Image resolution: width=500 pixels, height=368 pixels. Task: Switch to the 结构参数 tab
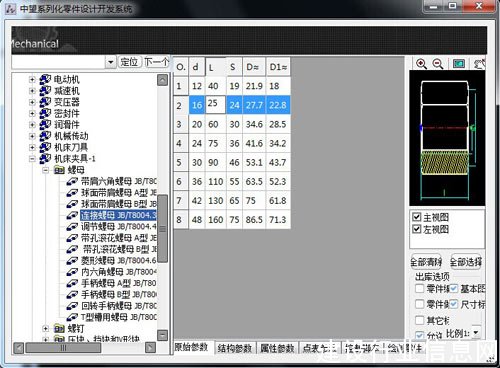click(235, 348)
